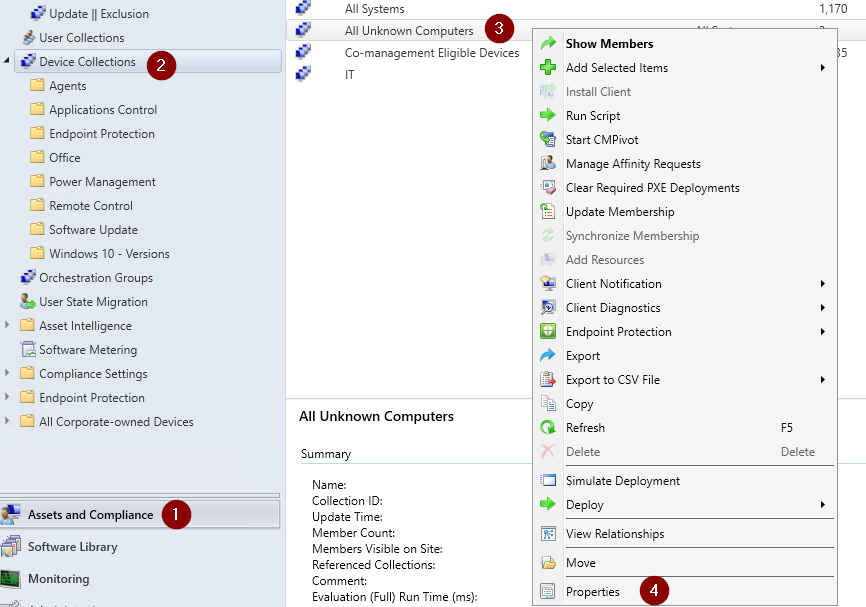This screenshot has width=866, height=607.
Task: Click the blue Export arrow icon
Action: pyautogui.click(x=547, y=355)
